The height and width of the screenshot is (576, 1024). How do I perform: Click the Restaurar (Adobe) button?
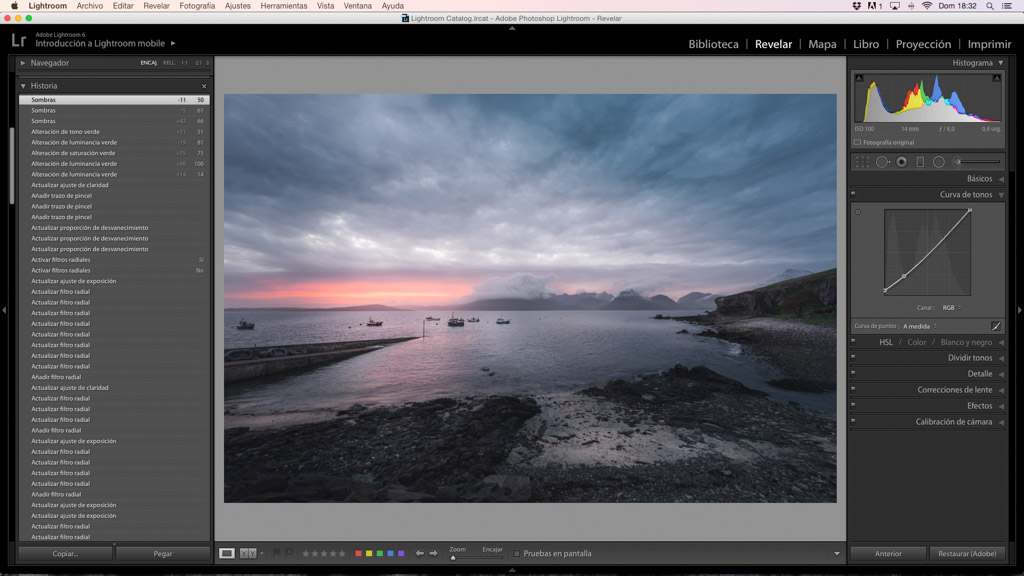[x=967, y=553]
